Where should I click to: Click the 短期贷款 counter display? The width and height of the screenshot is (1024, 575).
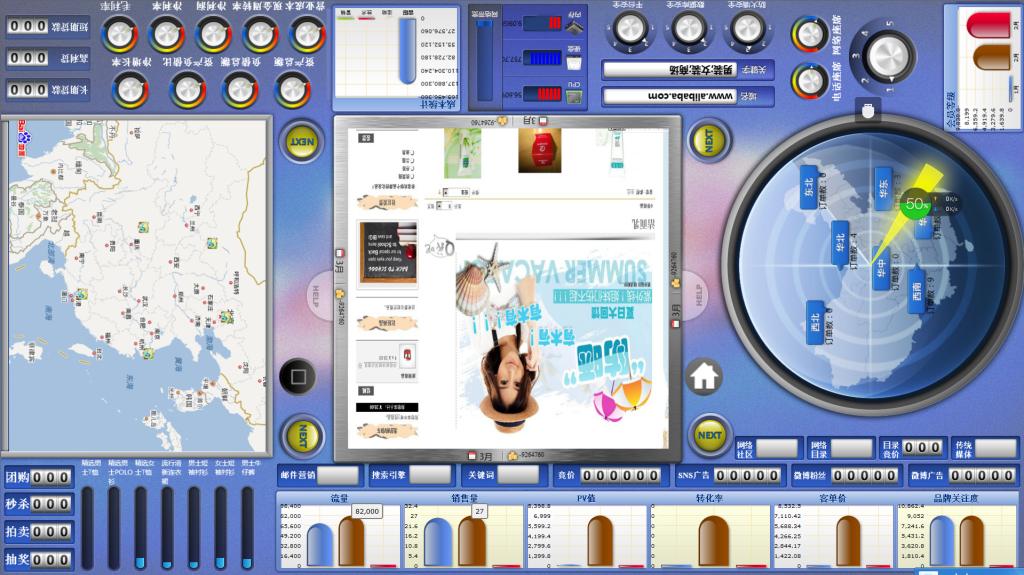coord(28,26)
